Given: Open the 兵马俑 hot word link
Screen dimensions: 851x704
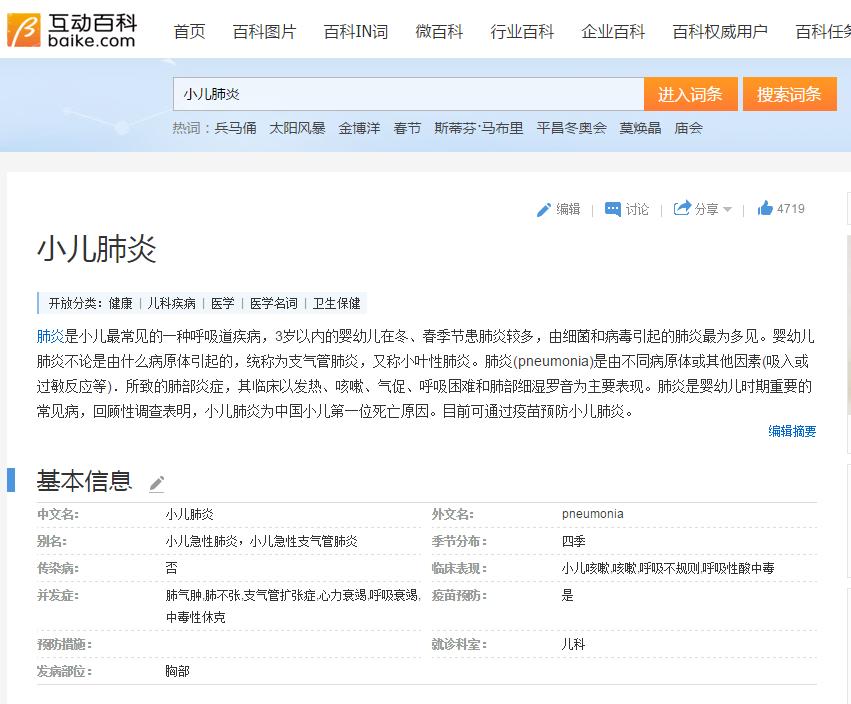Looking at the screenshot, I should 237,128.
